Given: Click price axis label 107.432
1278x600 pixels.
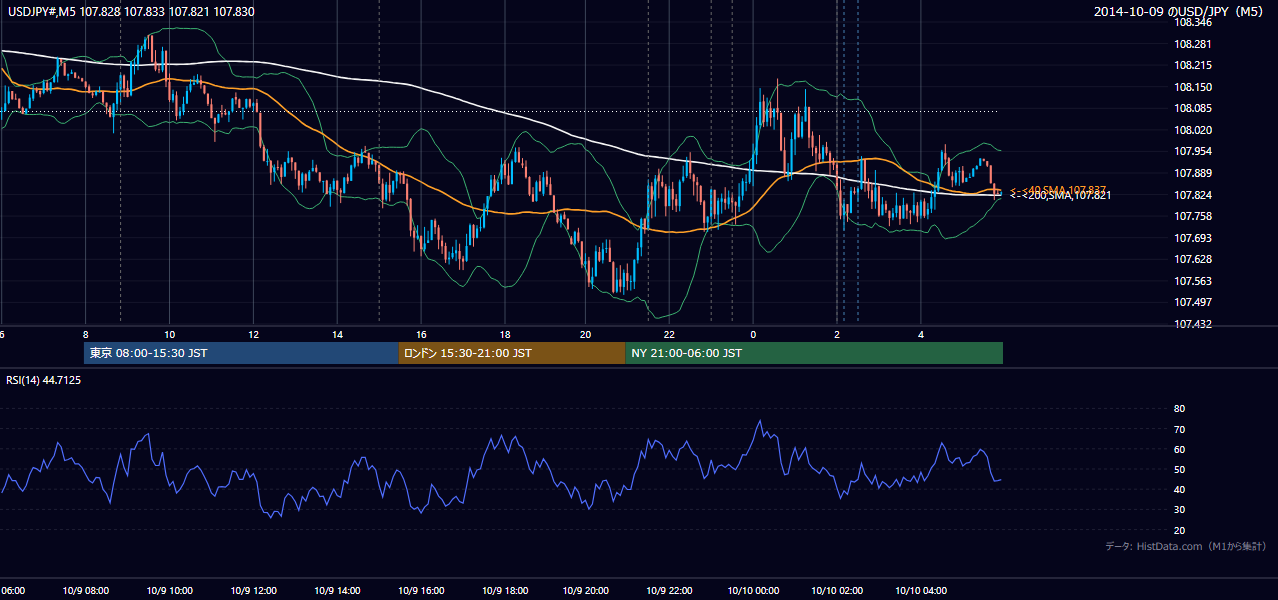Looking at the screenshot, I should point(1193,325).
